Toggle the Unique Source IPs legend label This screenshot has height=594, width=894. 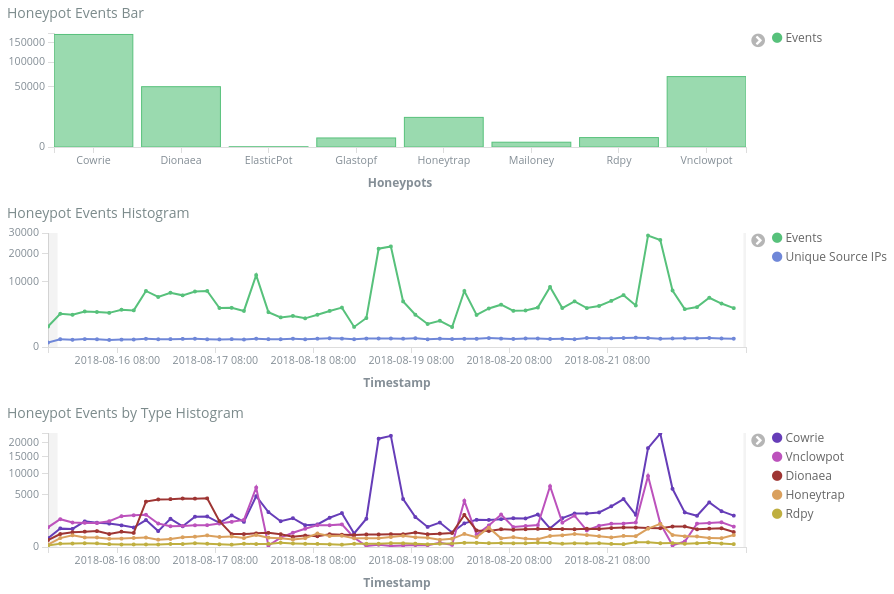(x=836, y=257)
